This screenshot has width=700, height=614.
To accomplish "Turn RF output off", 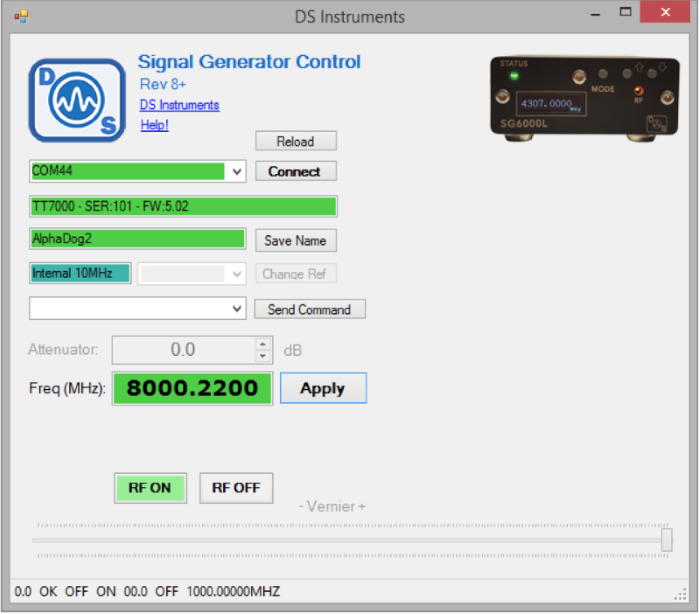I will [236, 488].
